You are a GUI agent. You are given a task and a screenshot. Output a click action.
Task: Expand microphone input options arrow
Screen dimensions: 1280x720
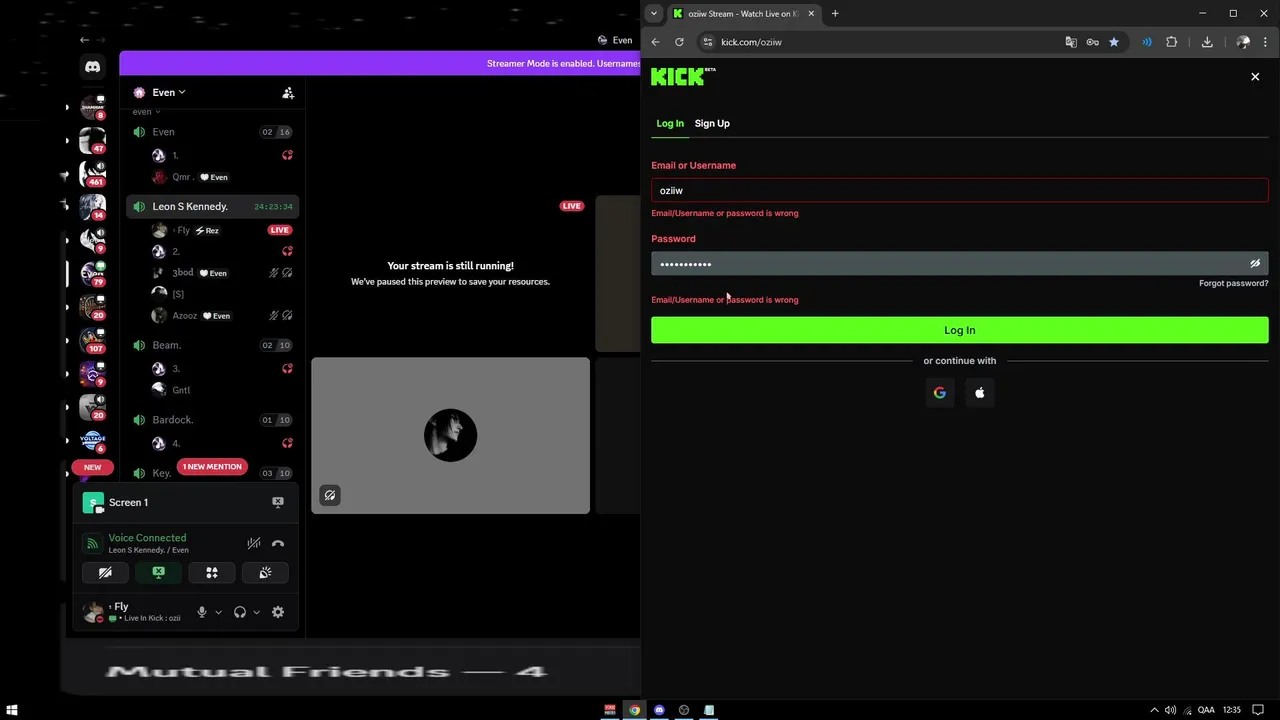point(218,612)
